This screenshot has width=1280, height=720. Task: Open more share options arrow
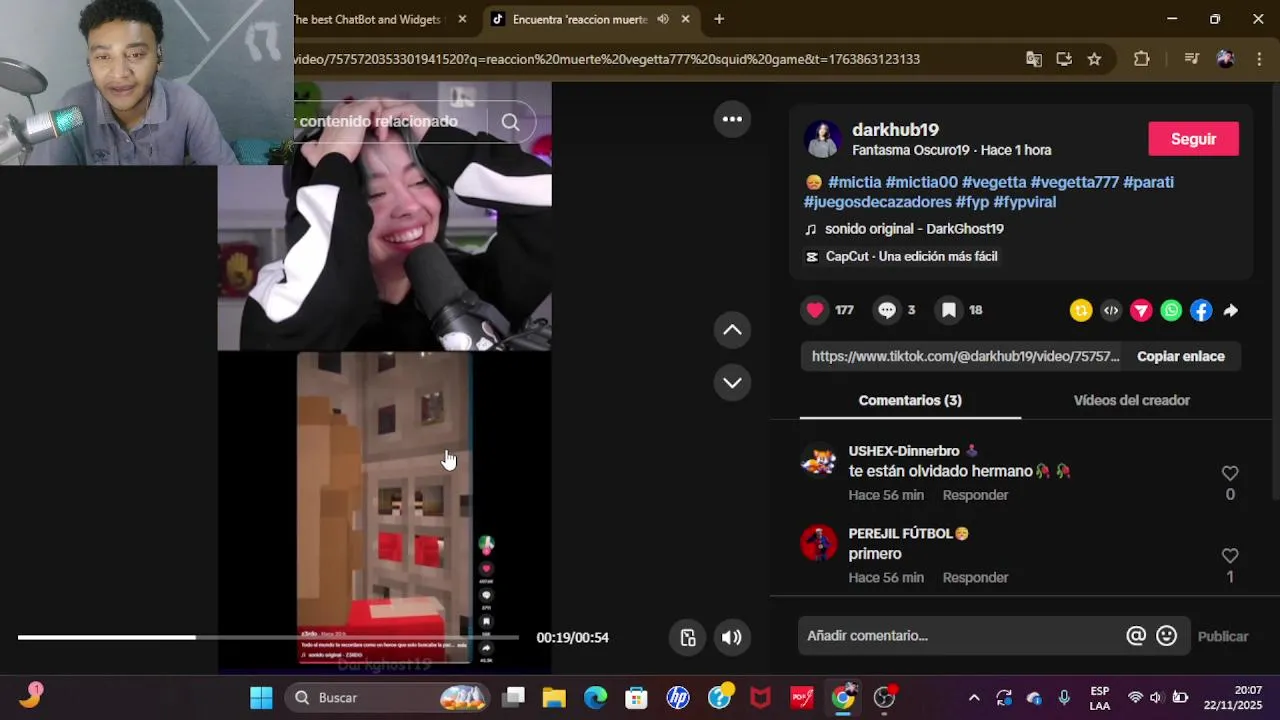tap(1231, 311)
